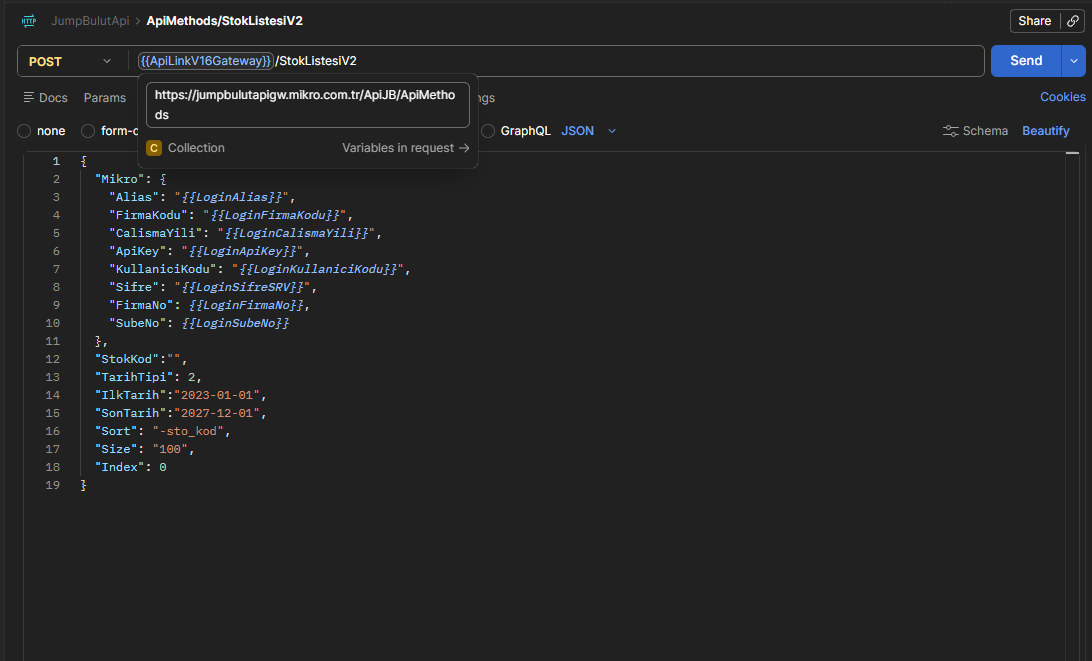Click the {{LoginSifreSRV}} variable on line 8

coord(242,288)
